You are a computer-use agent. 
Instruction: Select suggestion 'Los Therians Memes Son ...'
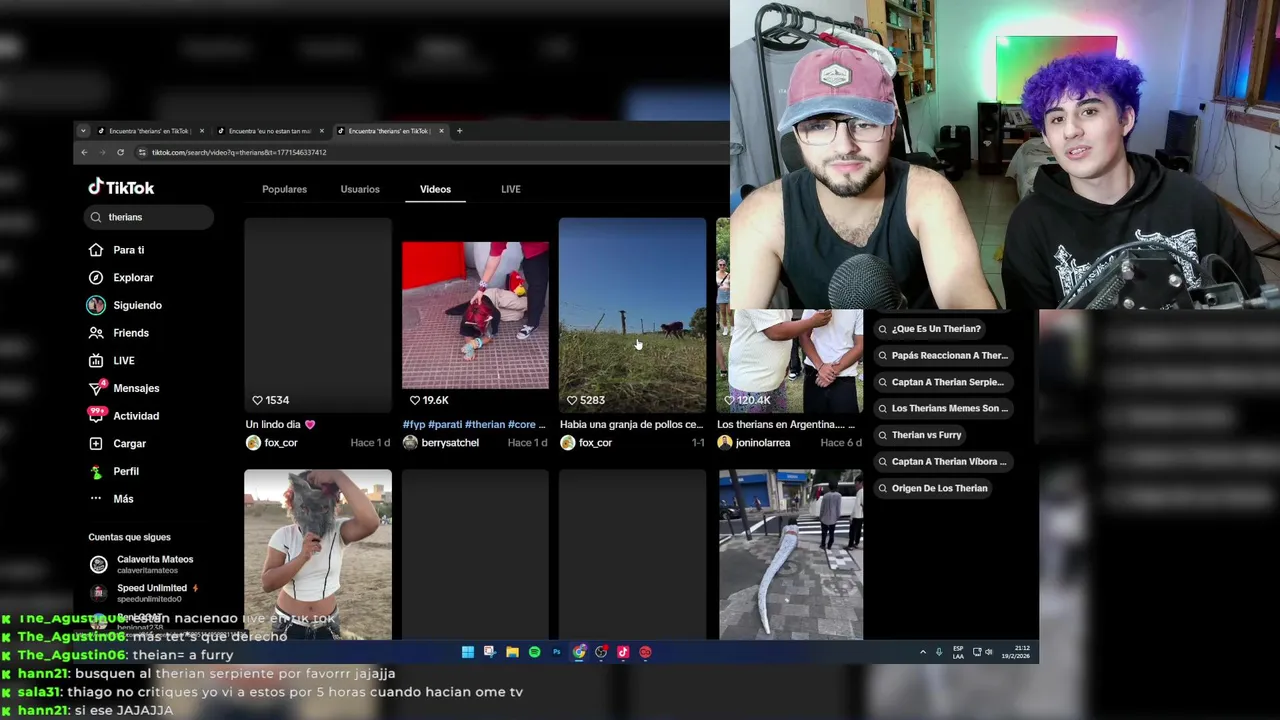(942, 408)
